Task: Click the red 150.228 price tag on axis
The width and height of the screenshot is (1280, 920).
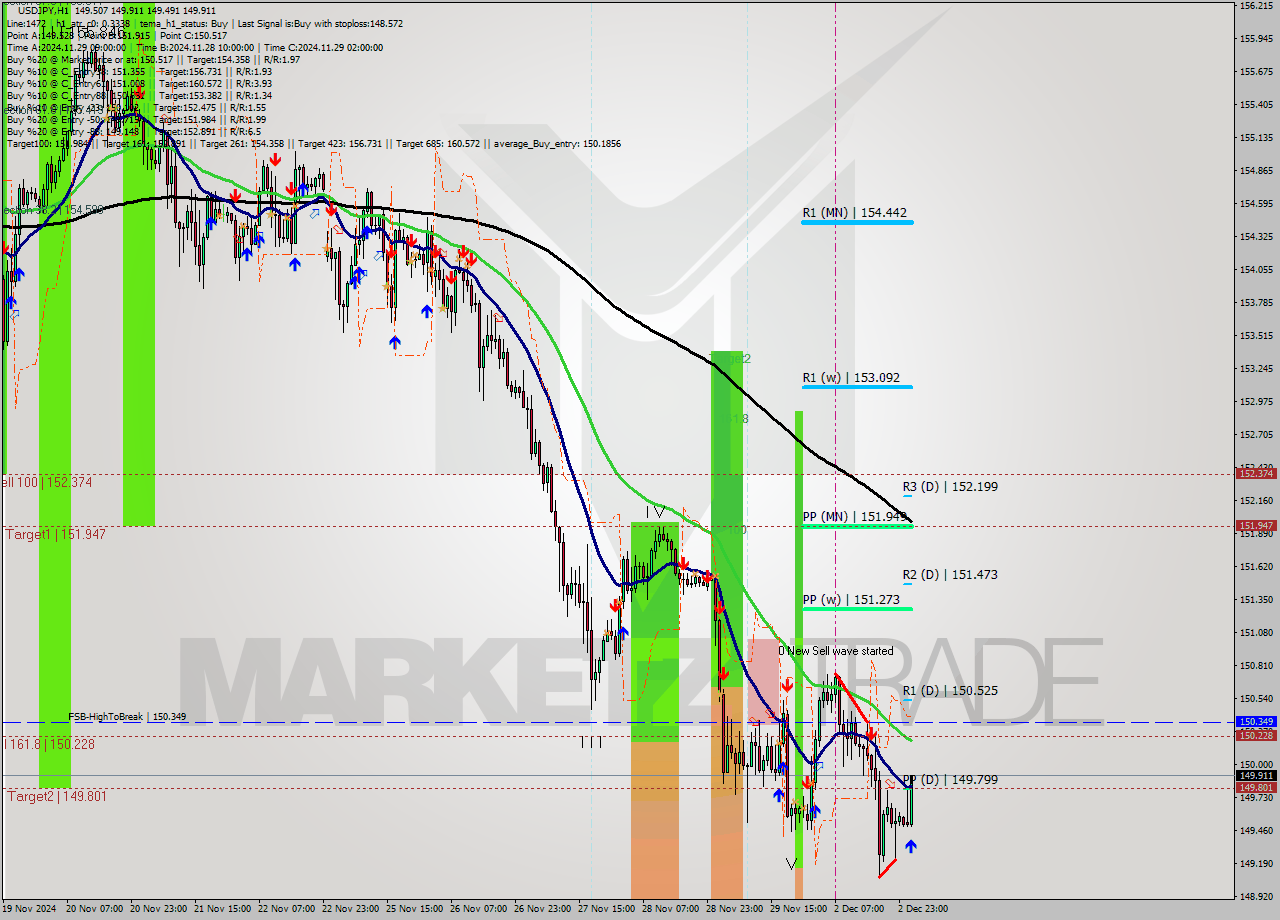Action: [x=1256, y=735]
